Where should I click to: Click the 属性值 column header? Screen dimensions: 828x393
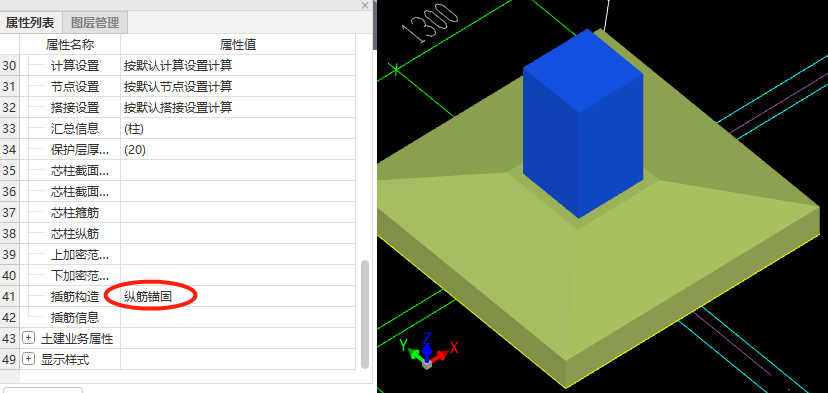[x=238, y=45]
